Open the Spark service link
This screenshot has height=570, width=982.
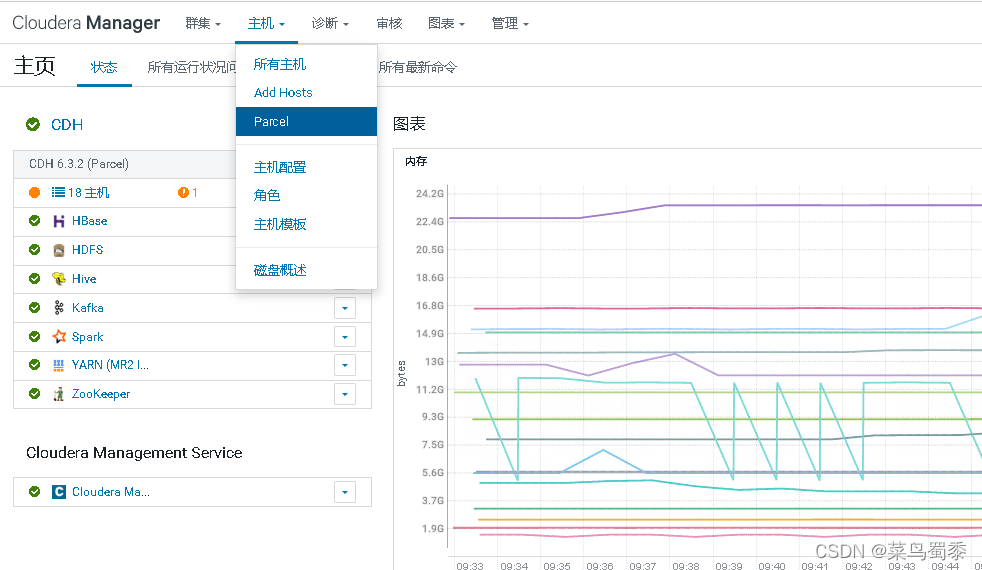(x=88, y=337)
